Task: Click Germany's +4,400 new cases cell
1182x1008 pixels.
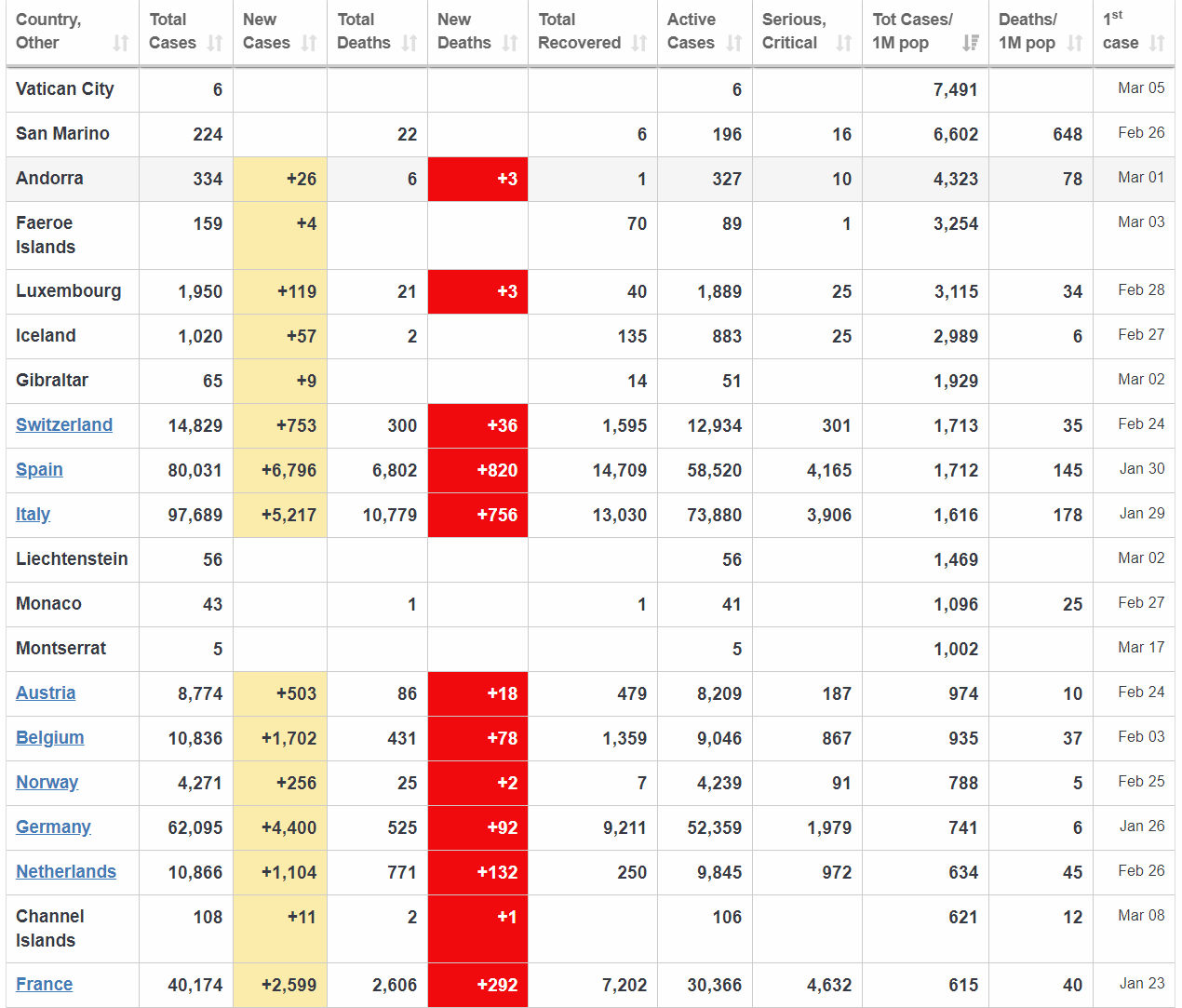Action: pyautogui.click(x=280, y=827)
